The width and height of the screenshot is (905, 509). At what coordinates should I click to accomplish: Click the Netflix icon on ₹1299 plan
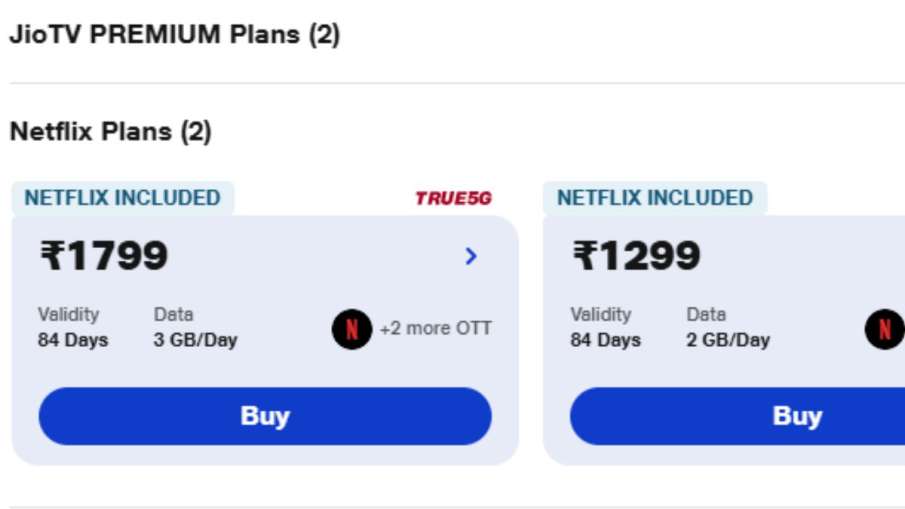tap(884, 329)
